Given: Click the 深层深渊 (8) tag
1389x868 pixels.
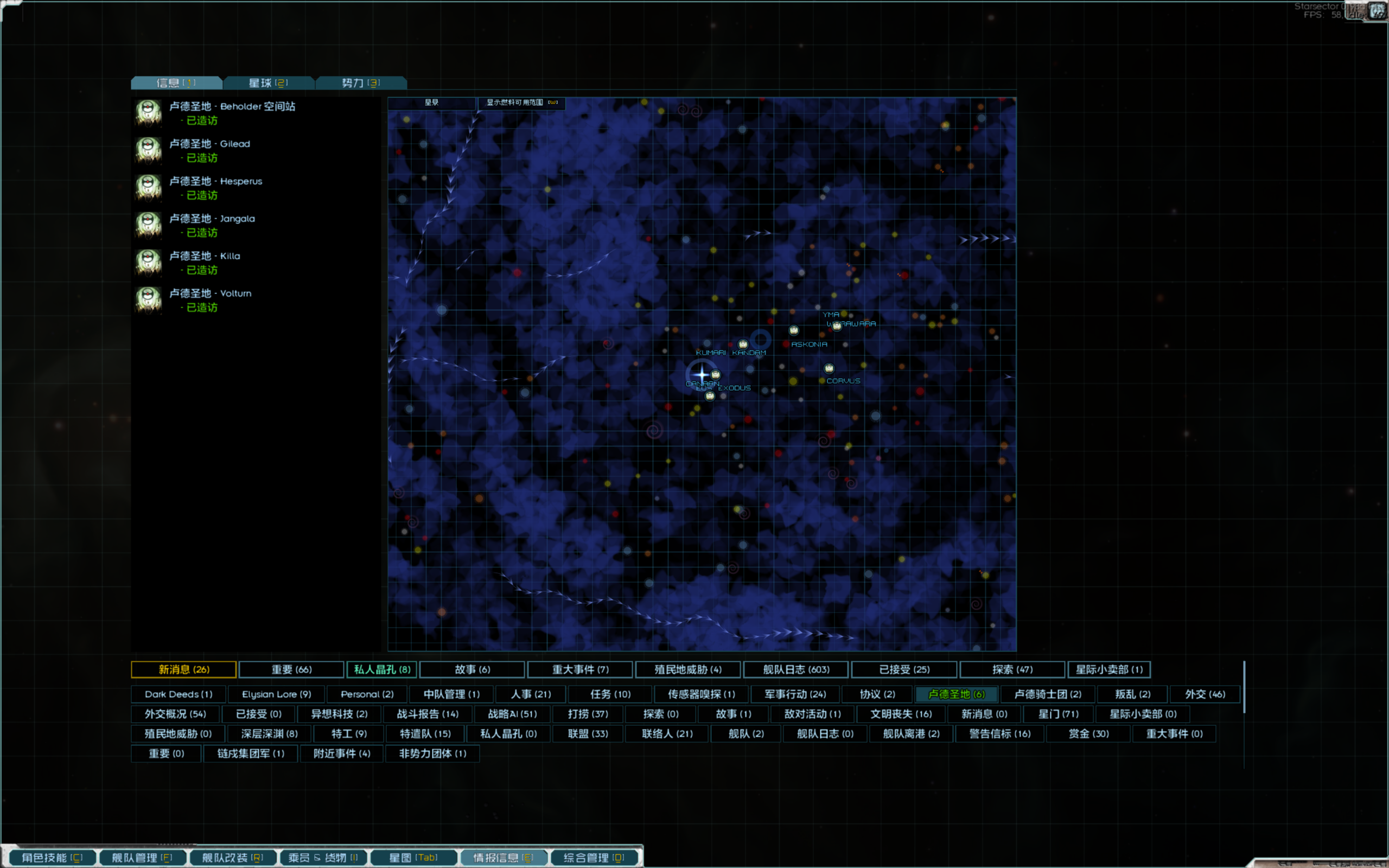Looking at the screenshot, I should [269, 733].
